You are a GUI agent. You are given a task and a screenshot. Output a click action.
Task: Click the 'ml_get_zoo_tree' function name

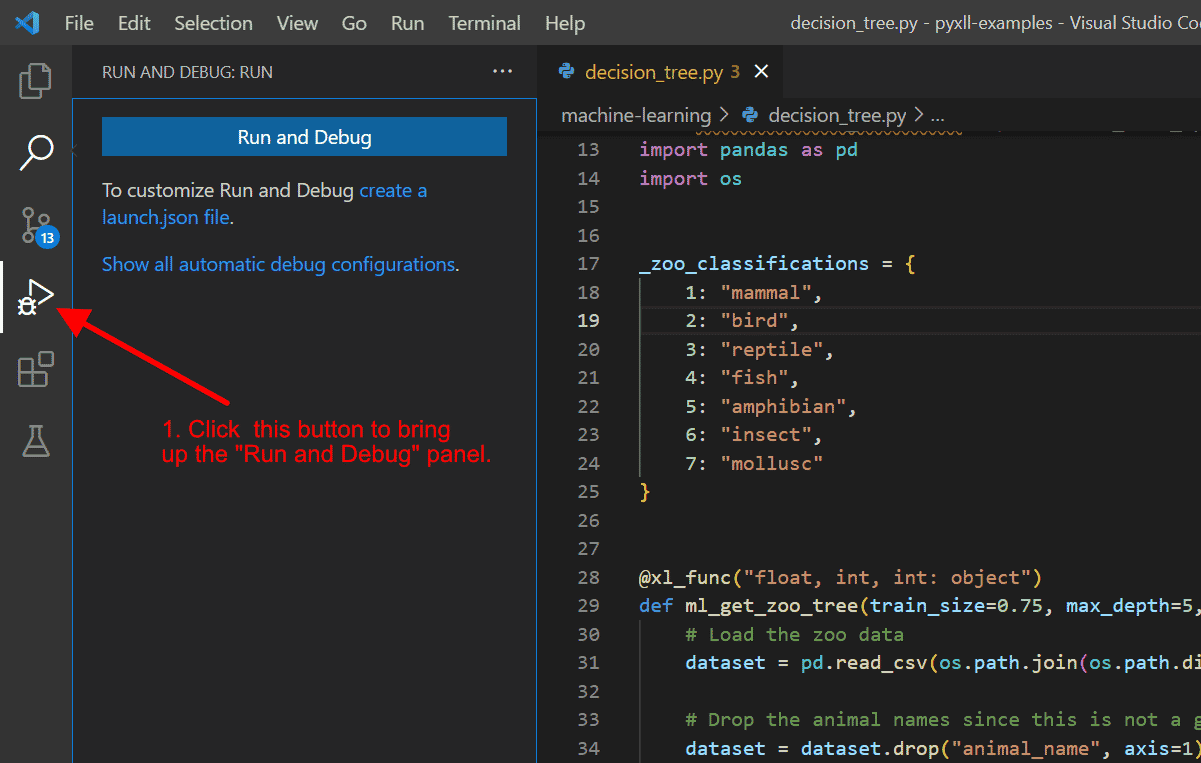[772, 606]
